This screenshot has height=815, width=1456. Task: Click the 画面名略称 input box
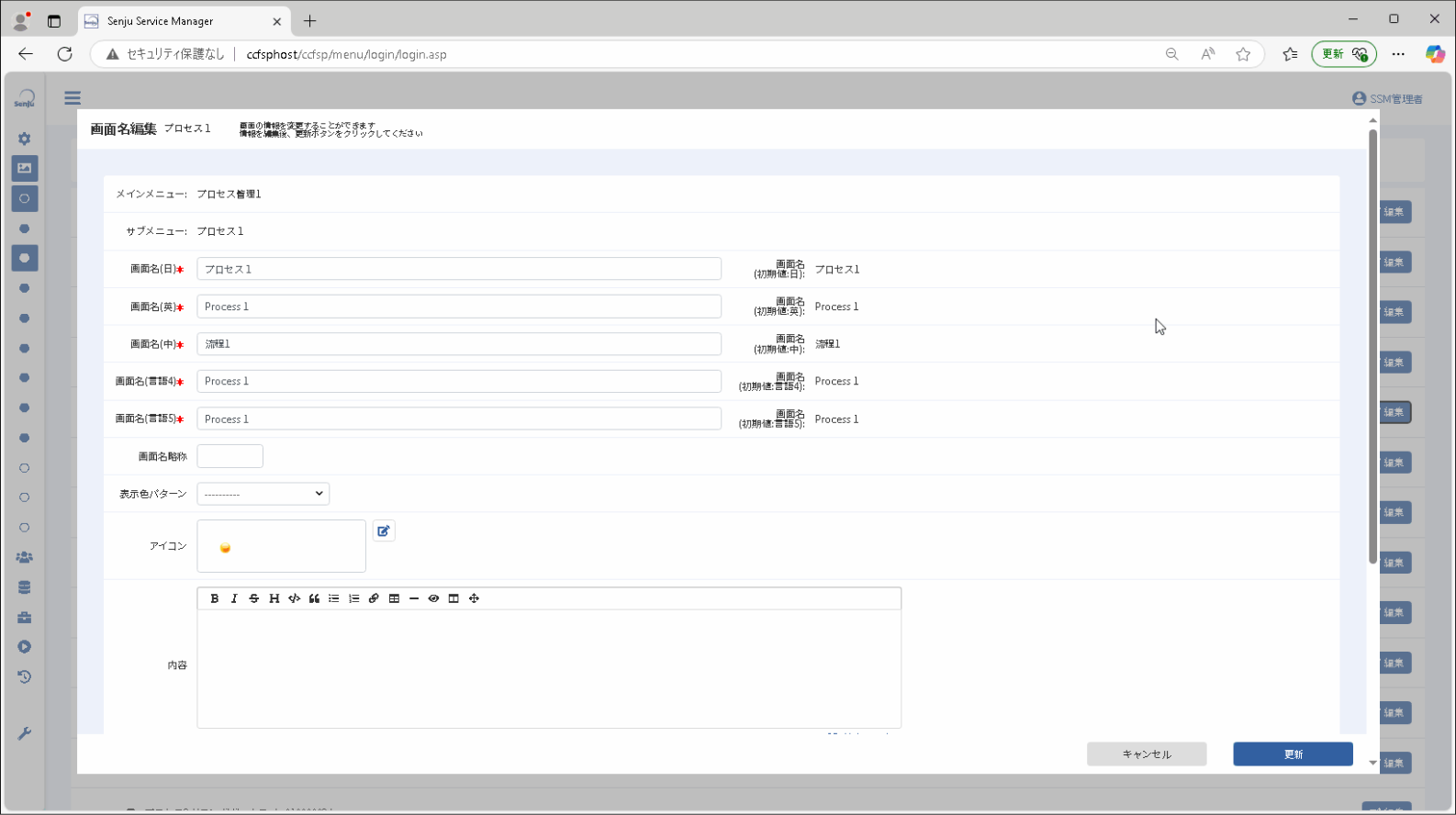(x=230, y=456)
